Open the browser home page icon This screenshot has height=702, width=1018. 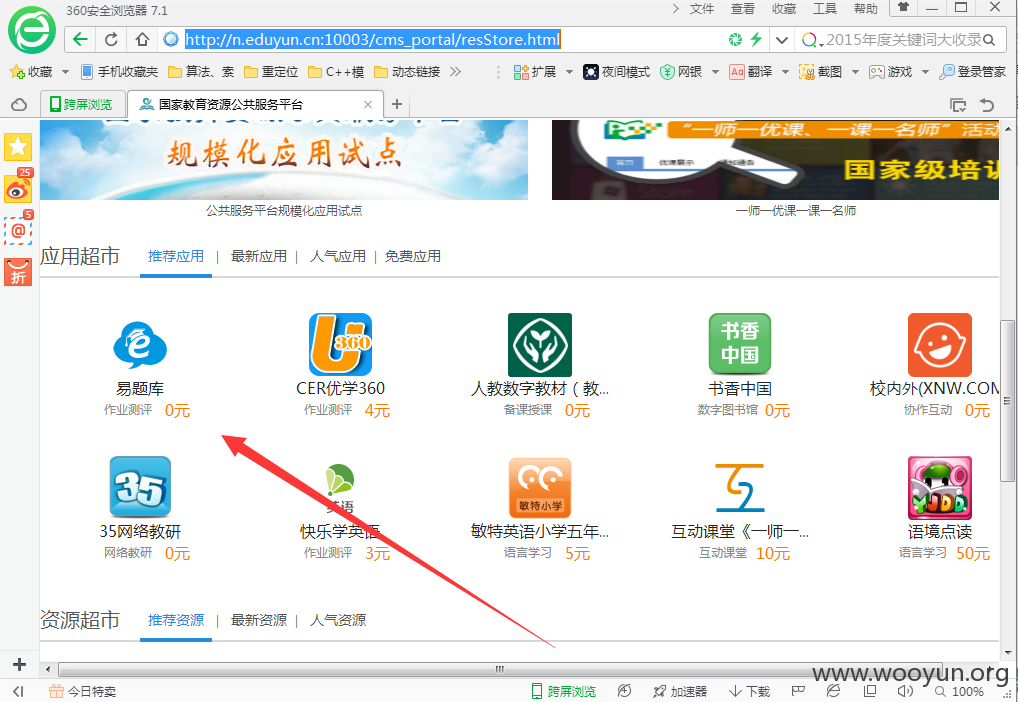pyautogui.click(x=142, y=40)
